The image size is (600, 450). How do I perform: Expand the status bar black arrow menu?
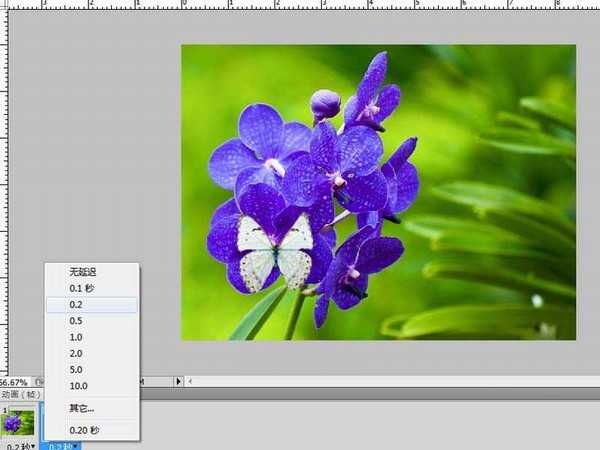179,381
